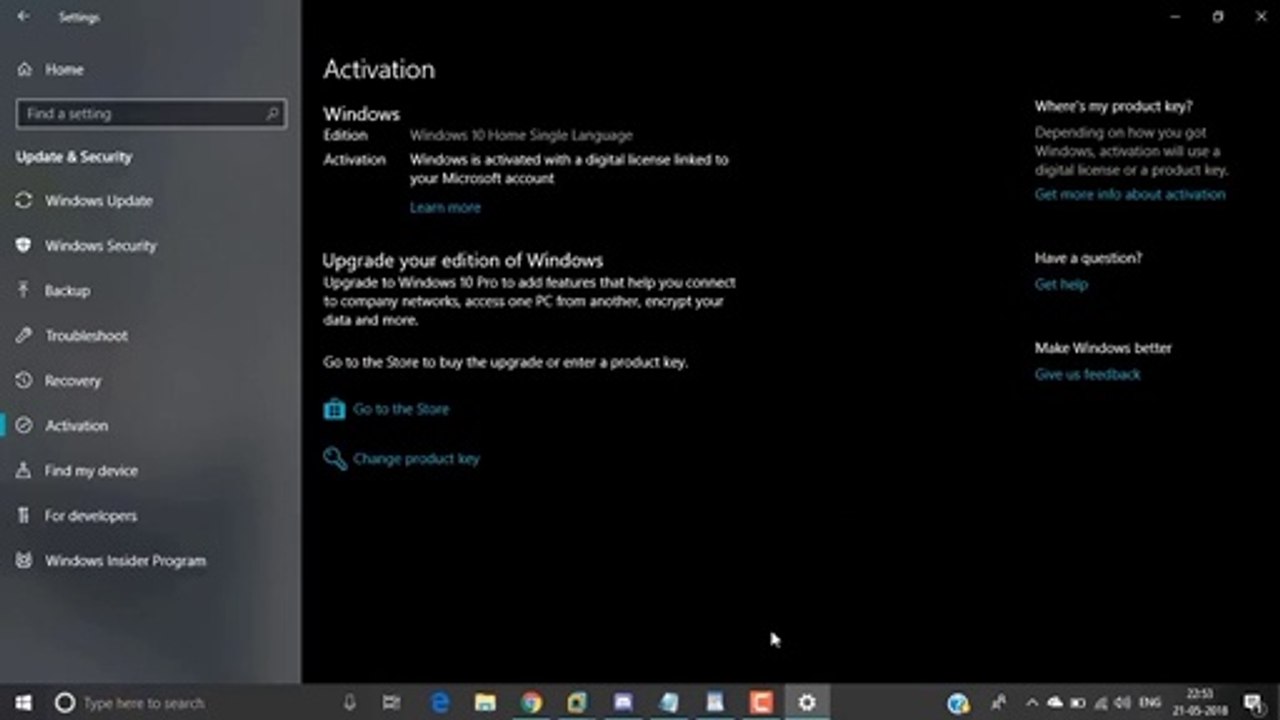Open Task View from taskbar
1280x720 pixels.
tap(392, 703)
